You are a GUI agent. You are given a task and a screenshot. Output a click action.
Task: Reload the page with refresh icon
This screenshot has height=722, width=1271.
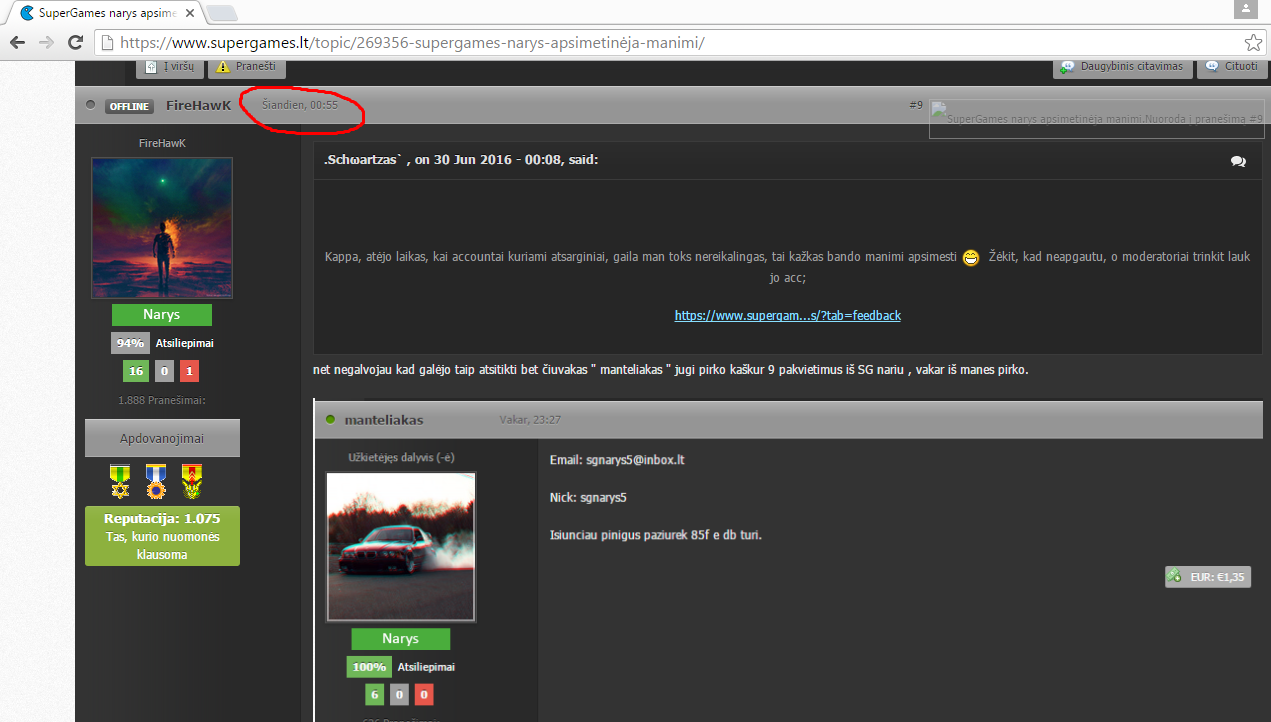(75, 43)
